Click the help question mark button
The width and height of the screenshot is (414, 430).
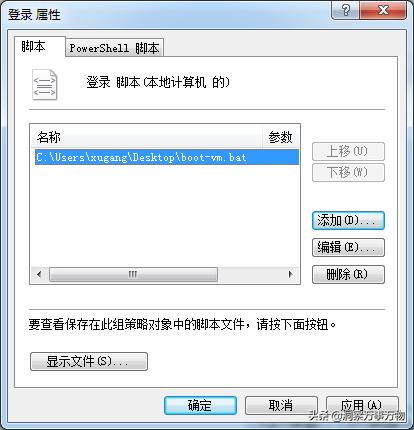click(x=345, y=10)
